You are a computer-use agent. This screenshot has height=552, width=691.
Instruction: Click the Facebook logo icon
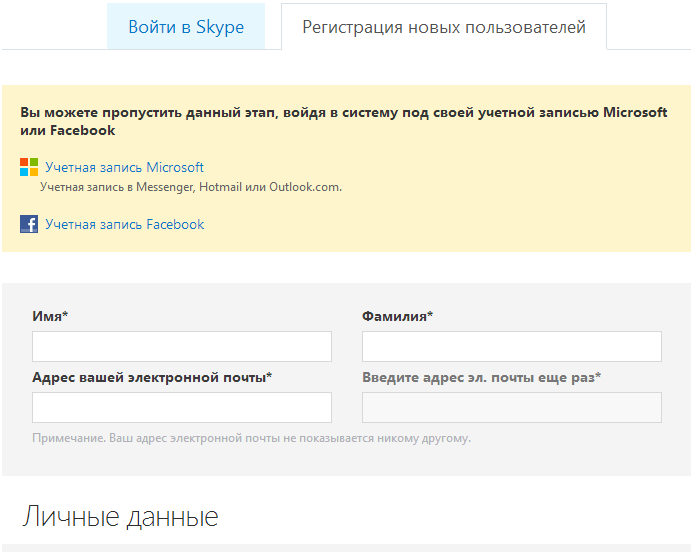click(x=29, y=224)
